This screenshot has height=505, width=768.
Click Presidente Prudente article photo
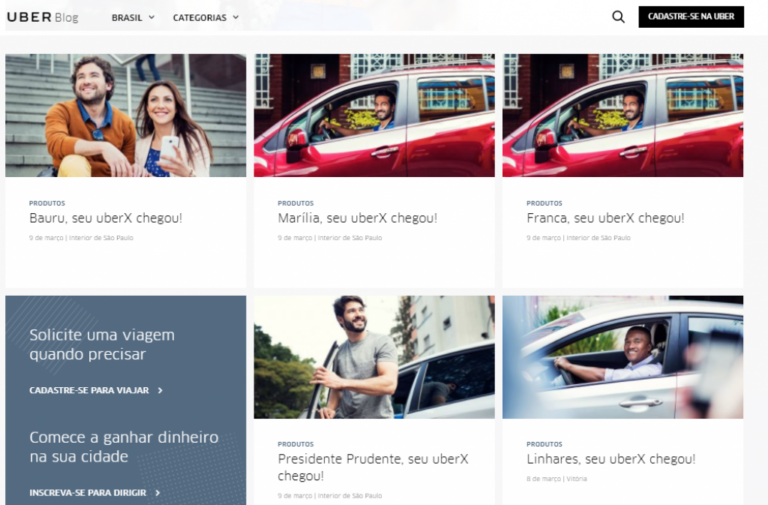(374, 357)
